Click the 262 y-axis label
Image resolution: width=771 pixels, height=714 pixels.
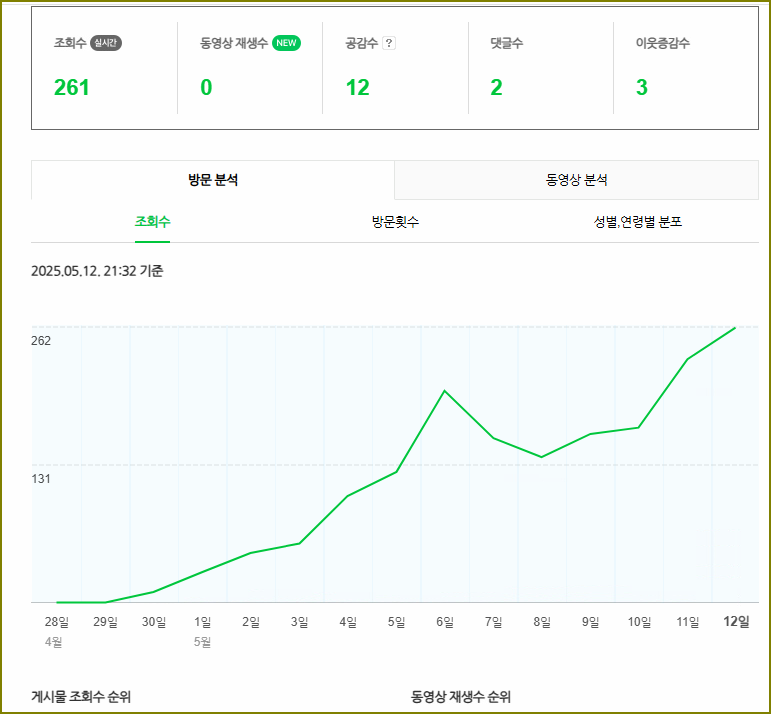click(41, 341)
